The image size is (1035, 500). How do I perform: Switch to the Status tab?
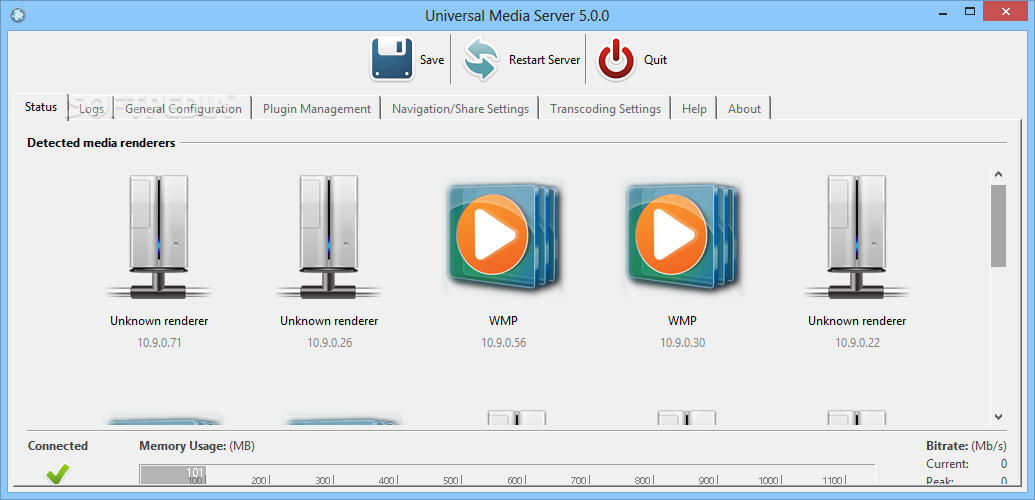pos(41,106)
